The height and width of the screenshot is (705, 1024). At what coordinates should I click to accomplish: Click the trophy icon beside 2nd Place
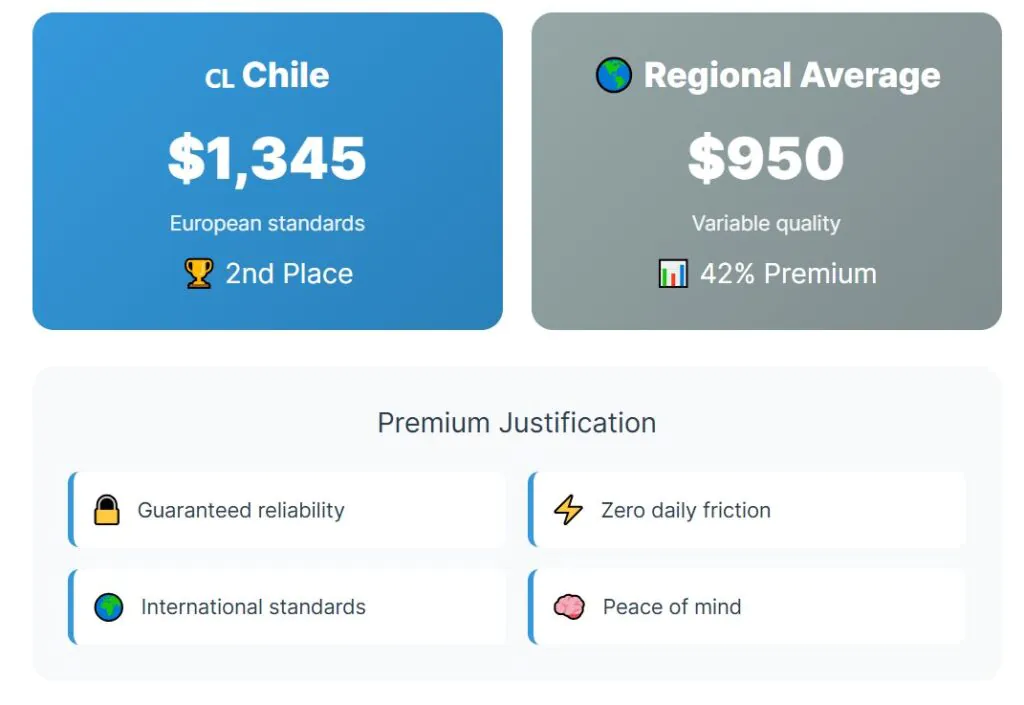199,274
